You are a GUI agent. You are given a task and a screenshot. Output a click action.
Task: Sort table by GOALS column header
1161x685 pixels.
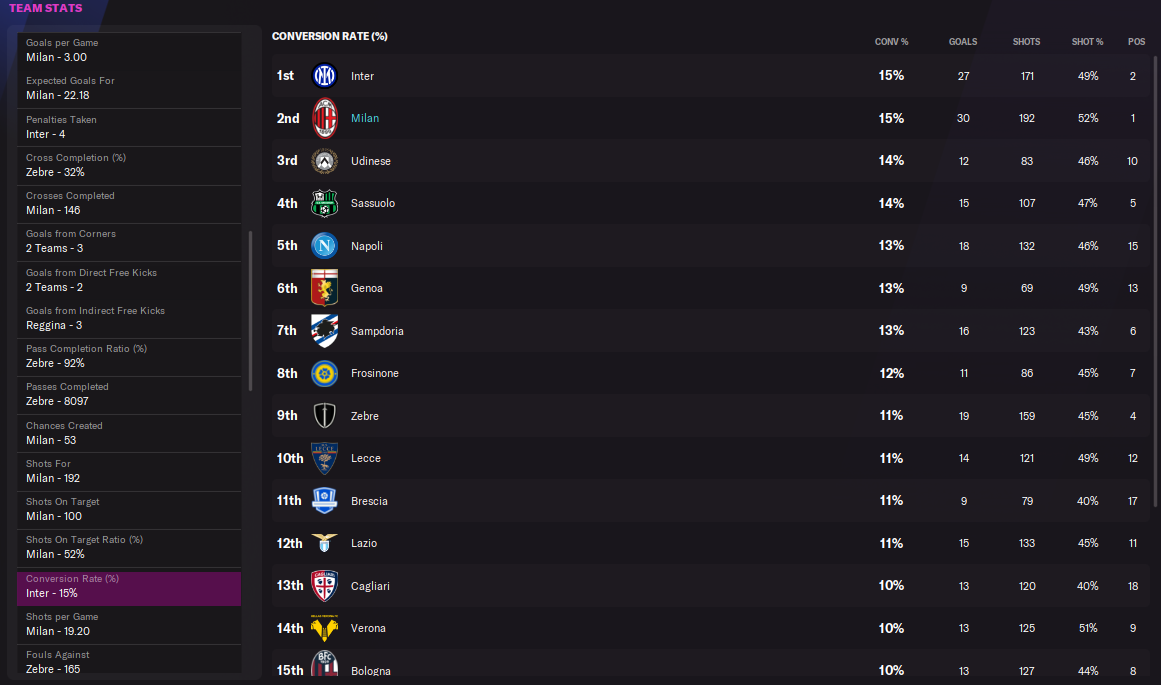[x=963, y=42]
